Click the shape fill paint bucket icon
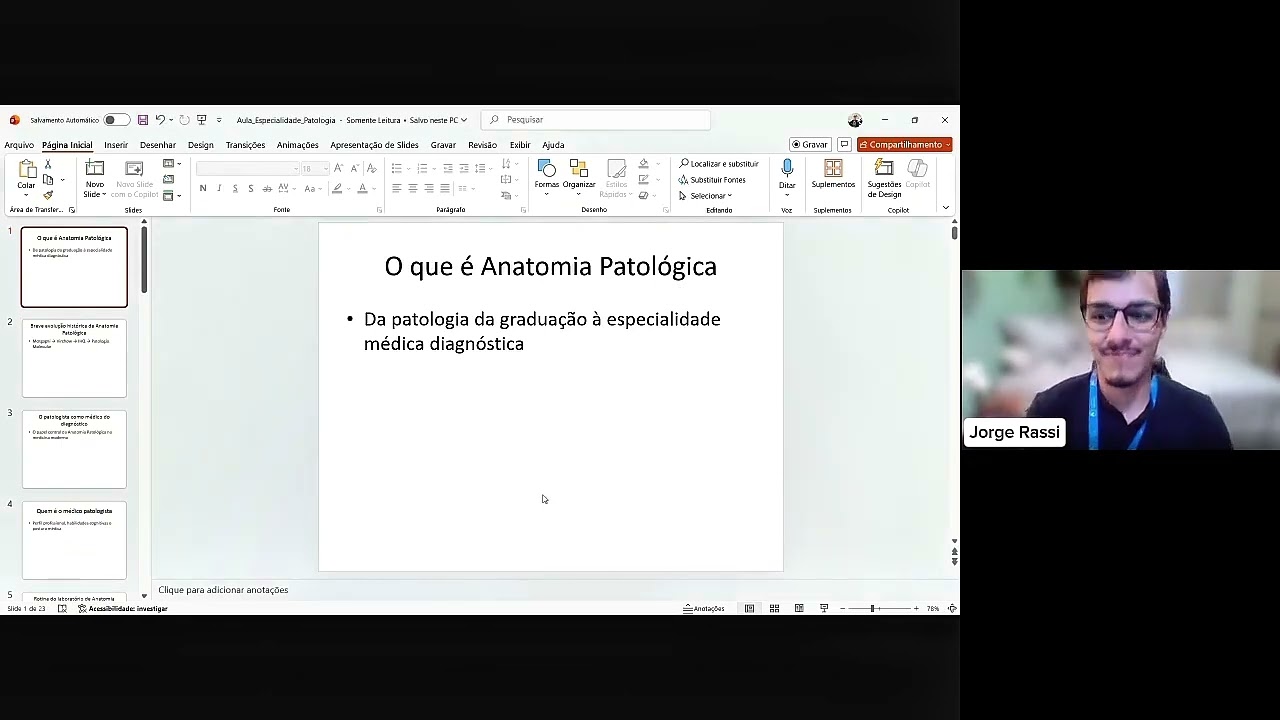 tap(644, 164)
